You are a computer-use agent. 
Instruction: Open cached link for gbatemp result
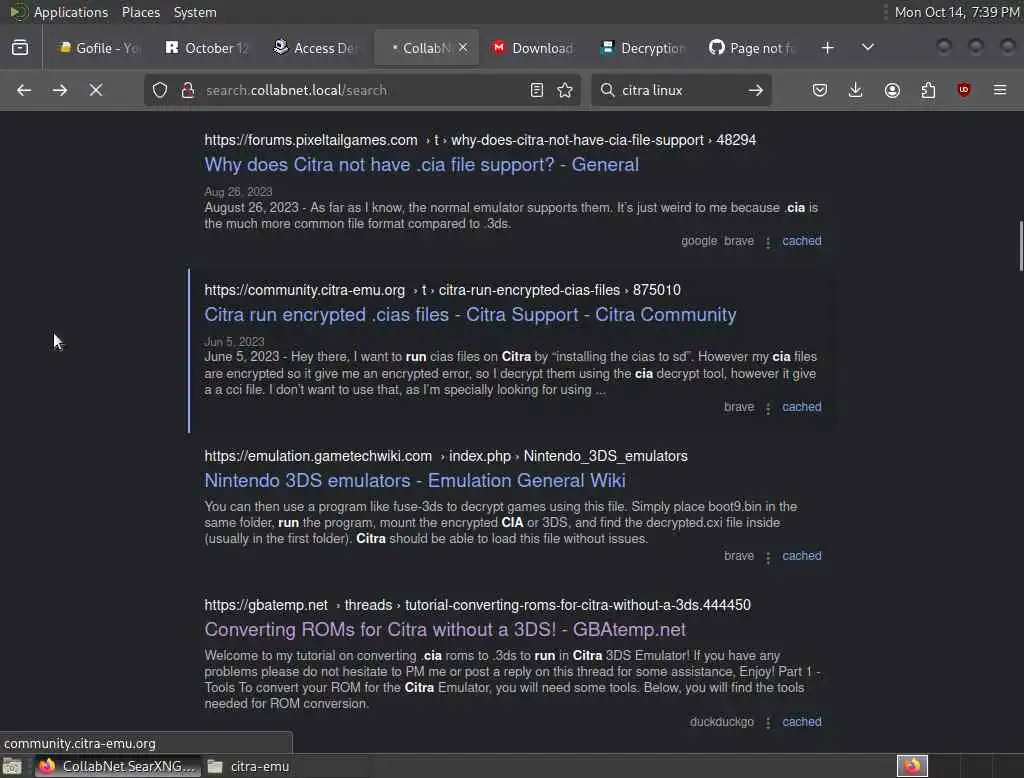click(x=802, y=722)
